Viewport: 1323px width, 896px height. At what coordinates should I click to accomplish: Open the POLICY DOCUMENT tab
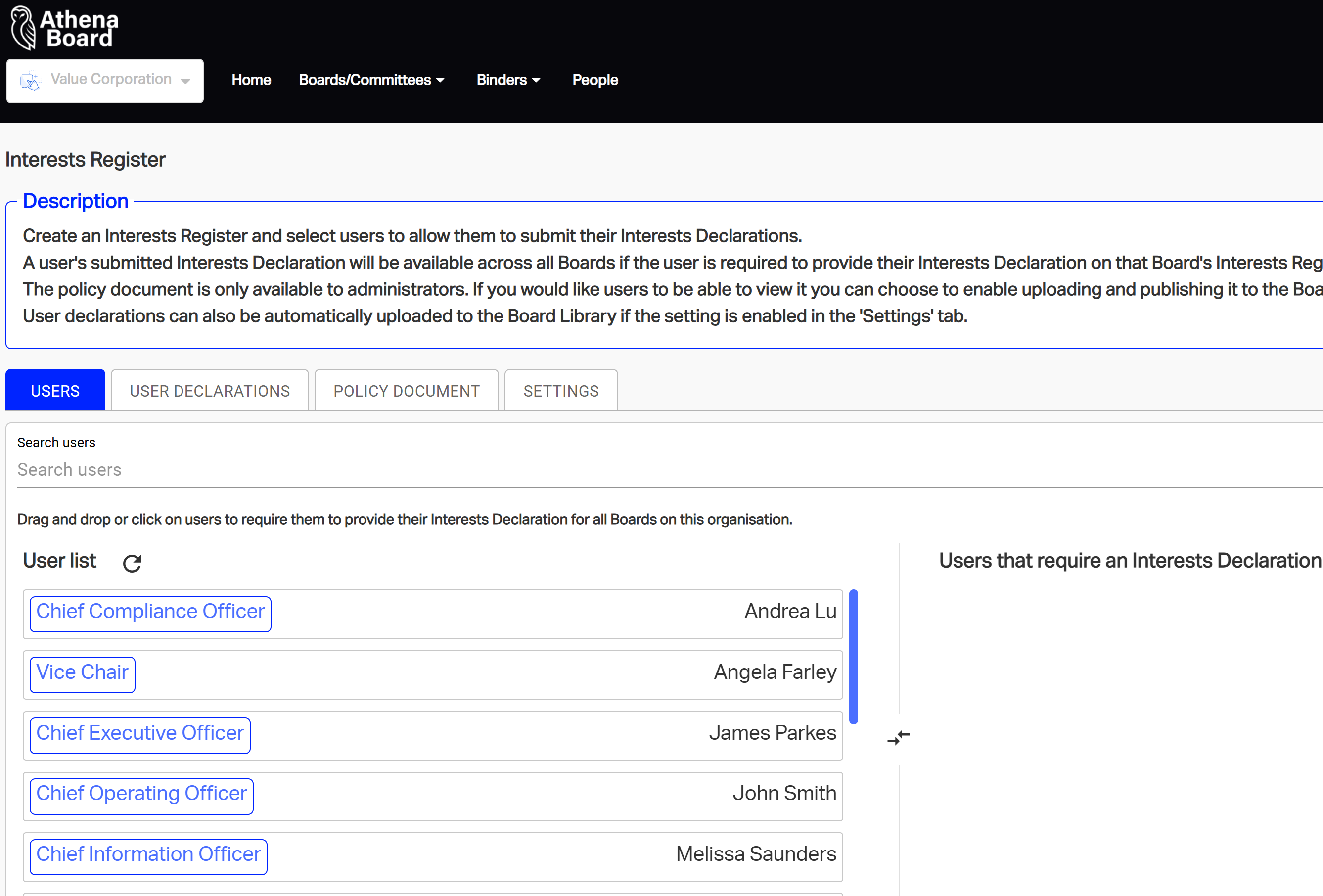pyautogui.click(x=407, y=391)
